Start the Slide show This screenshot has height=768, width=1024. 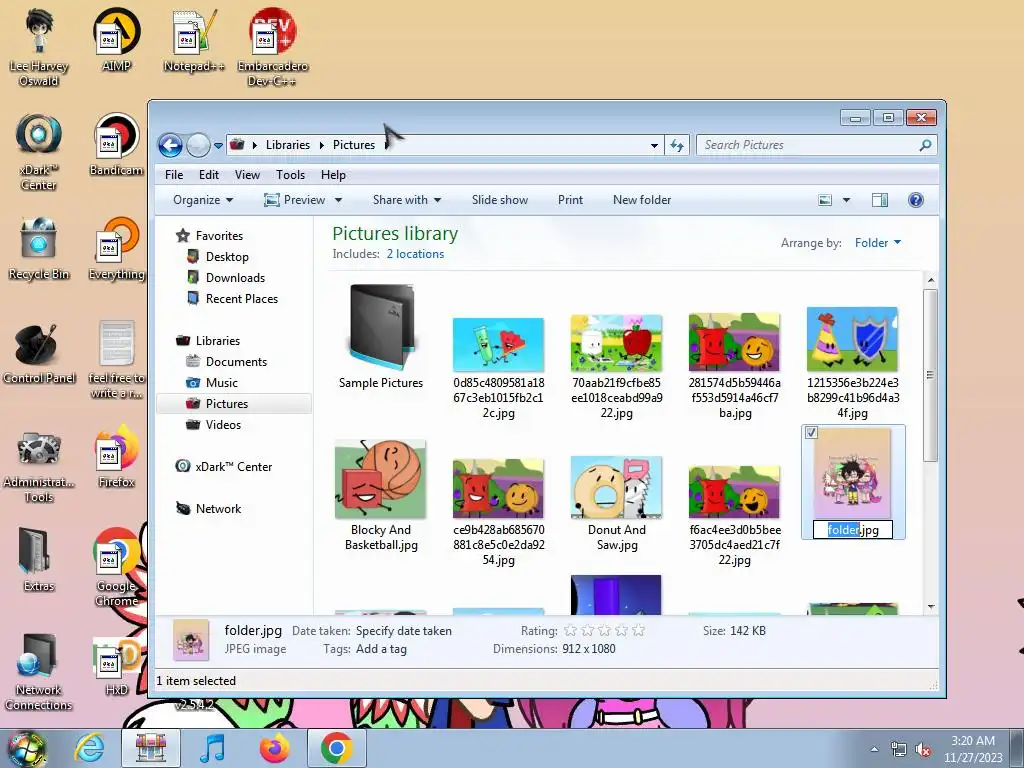coord(500,200)
